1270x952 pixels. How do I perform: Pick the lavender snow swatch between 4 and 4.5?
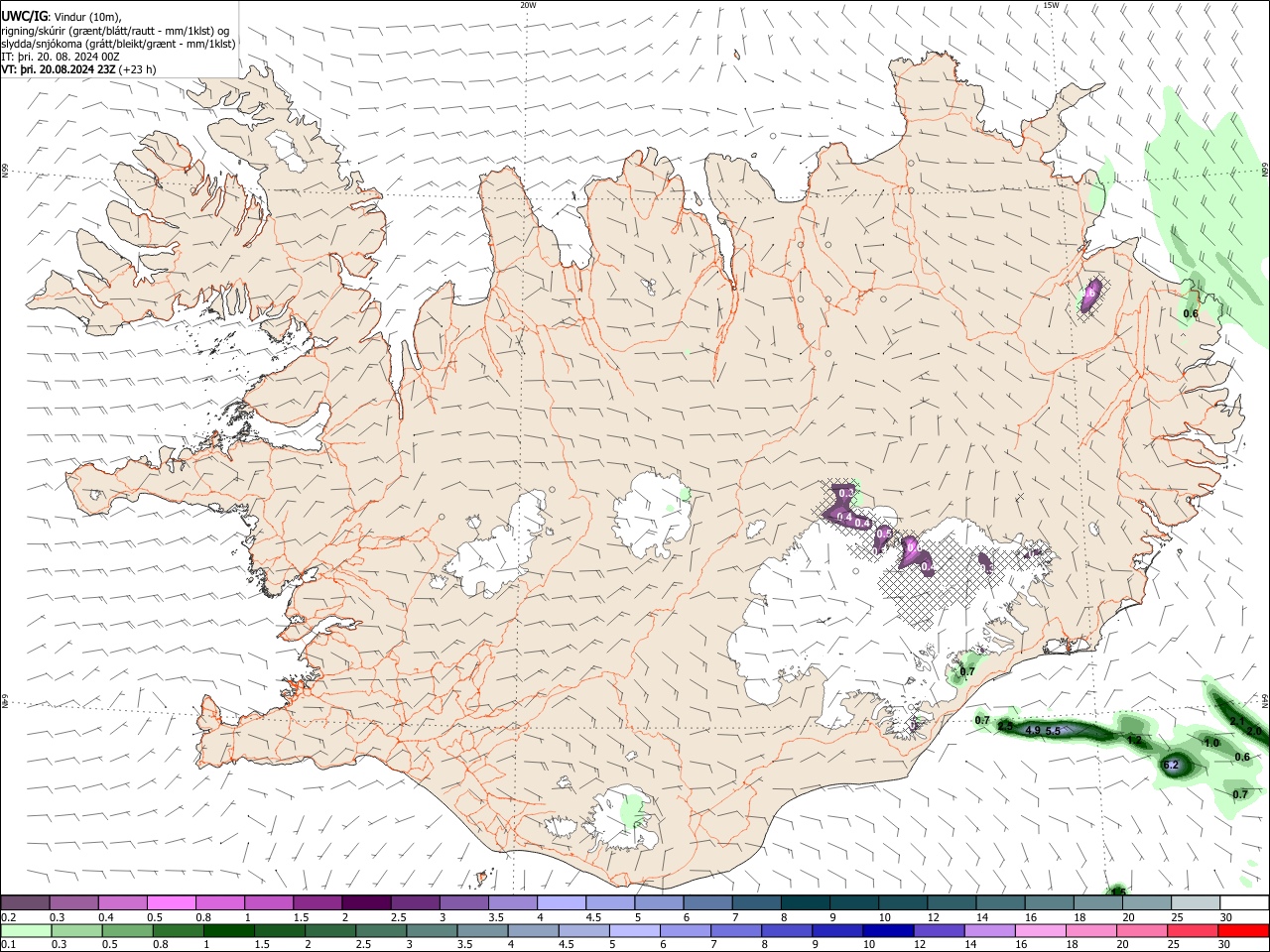click(562, 902)
